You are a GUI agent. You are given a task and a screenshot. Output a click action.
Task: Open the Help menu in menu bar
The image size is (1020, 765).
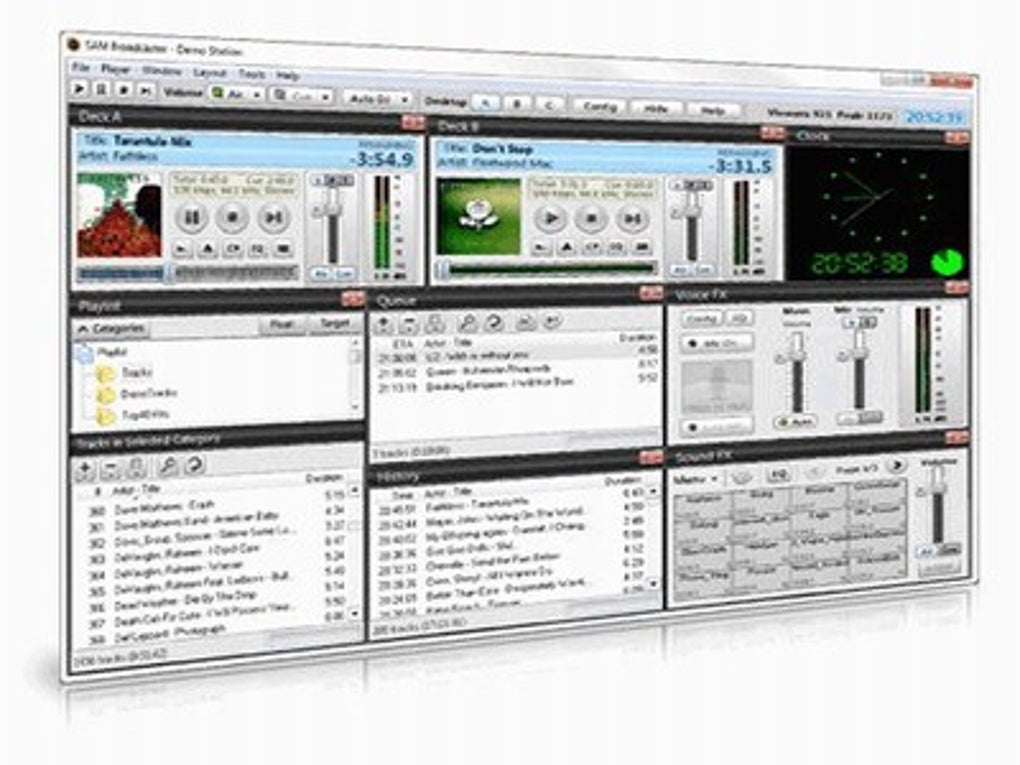coord(287,76)
